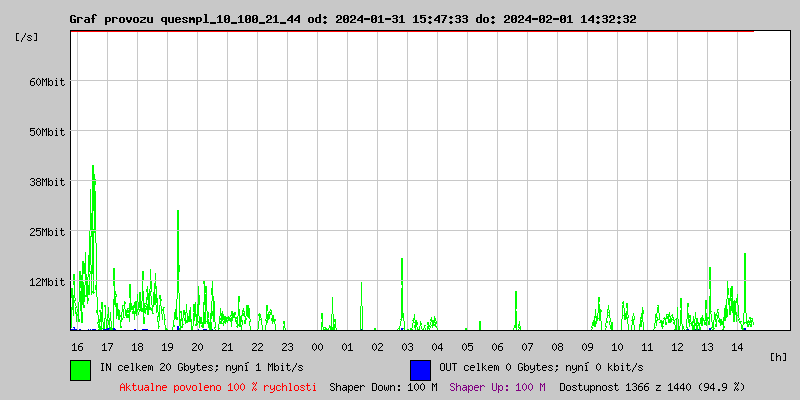The image size is (800, 400).
Task: Select the 25Mbit y-axis label
Action: coord(47,232)
